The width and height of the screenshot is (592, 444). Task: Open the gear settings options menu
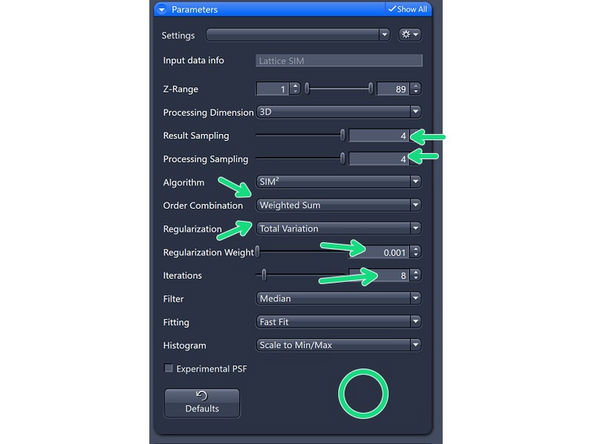tap(410, 35)
